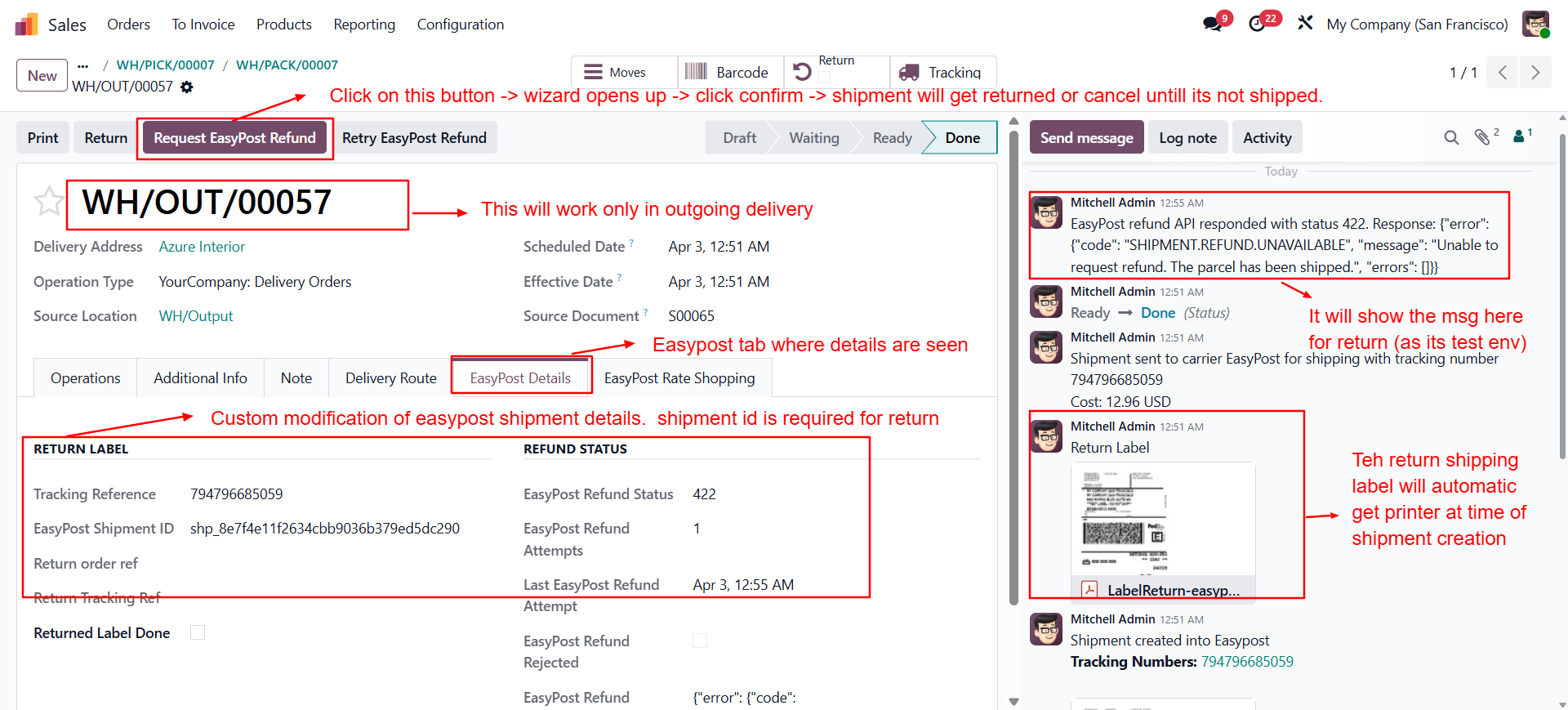Open Barcode smart button
Screen dimensions: 1568x710
click(731, 72)
